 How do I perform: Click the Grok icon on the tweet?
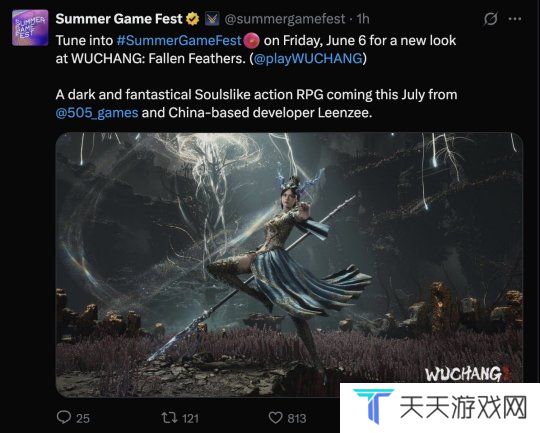click(x=490, y=19)
